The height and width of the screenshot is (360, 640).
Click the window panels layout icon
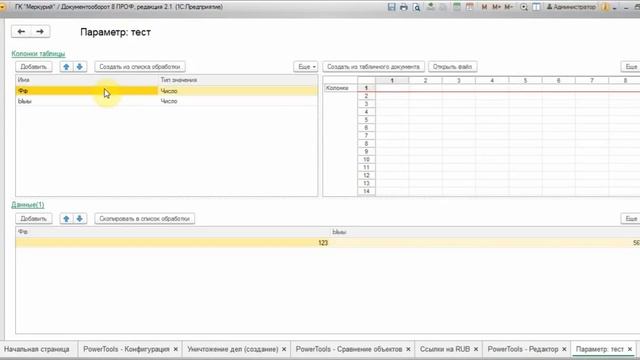pos(536,7)
